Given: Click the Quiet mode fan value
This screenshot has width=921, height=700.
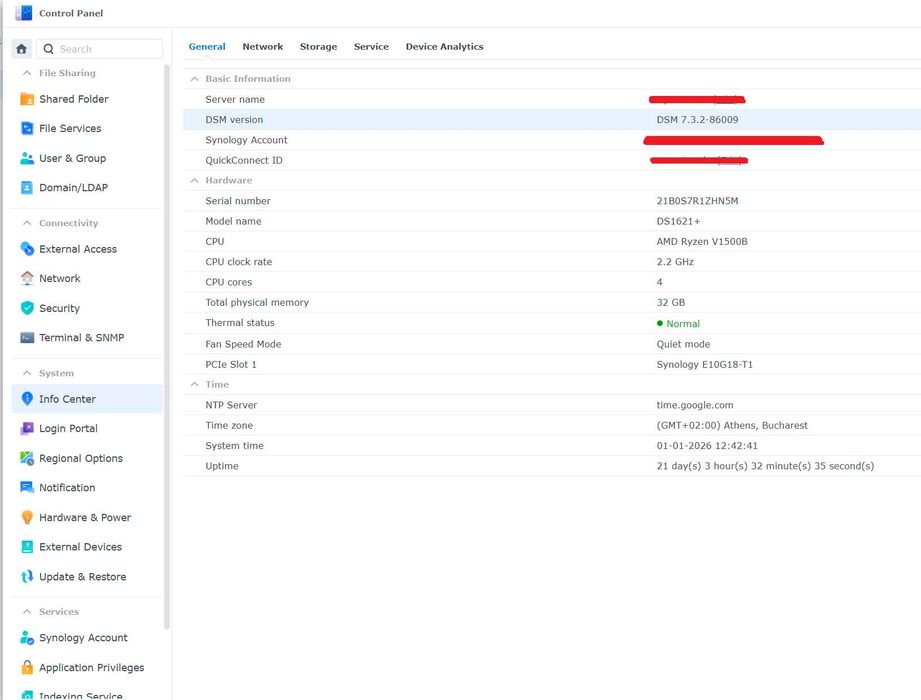Looking at the screenshot, I should coord(683,344).
